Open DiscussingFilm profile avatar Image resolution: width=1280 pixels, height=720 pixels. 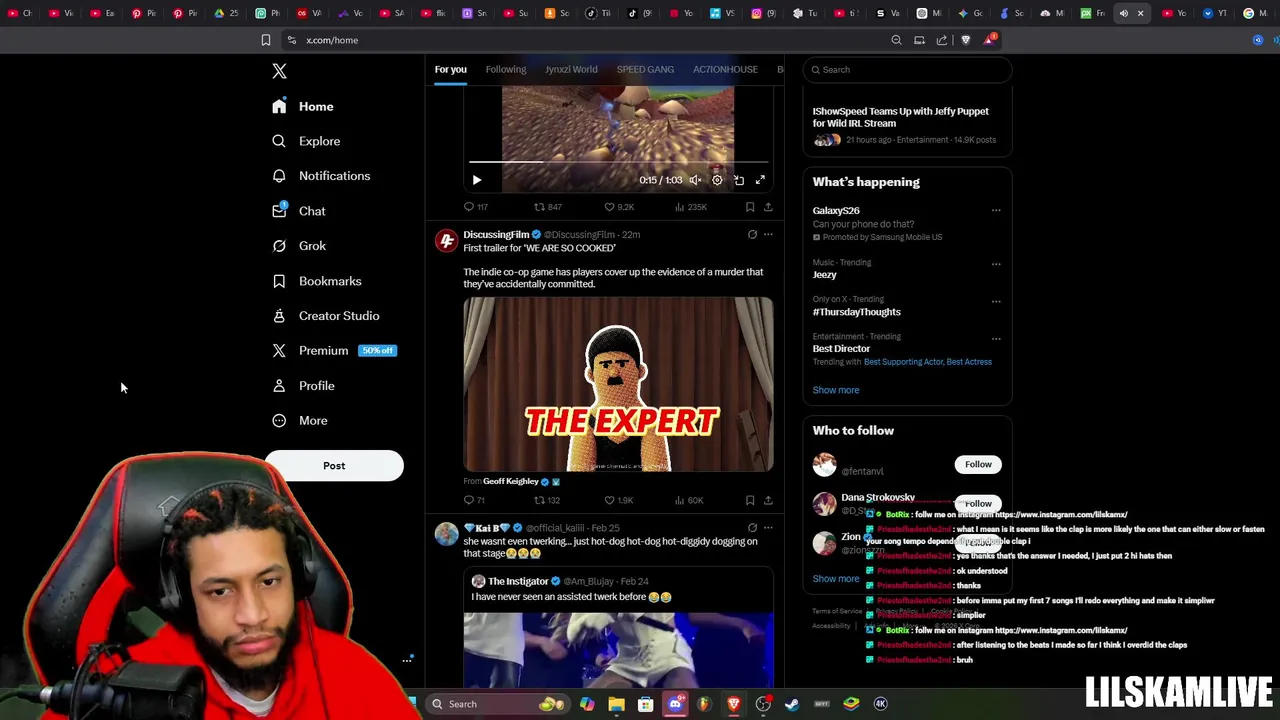click(446, 242)
